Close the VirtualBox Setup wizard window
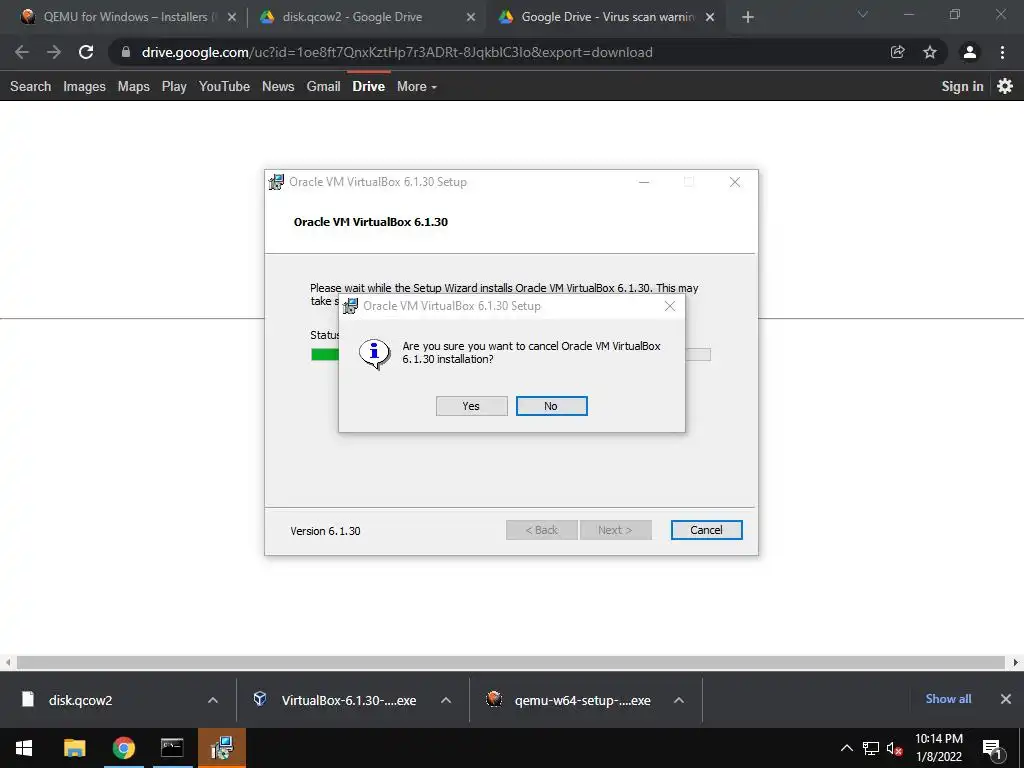The width and height of the screenshot is (1024, 768). click(735, 182)
